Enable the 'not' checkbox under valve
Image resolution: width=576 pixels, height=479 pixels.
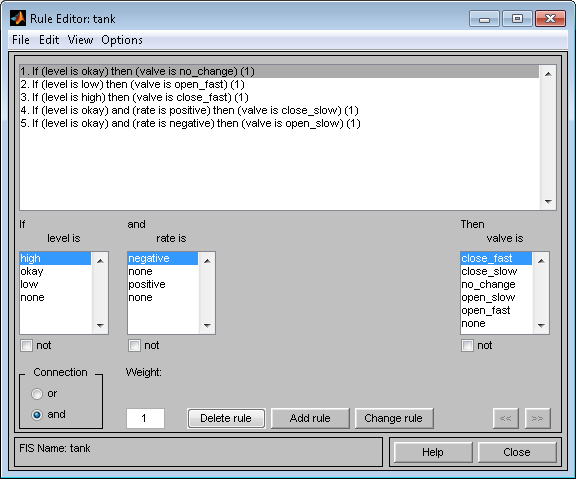[x=467, y=345]
